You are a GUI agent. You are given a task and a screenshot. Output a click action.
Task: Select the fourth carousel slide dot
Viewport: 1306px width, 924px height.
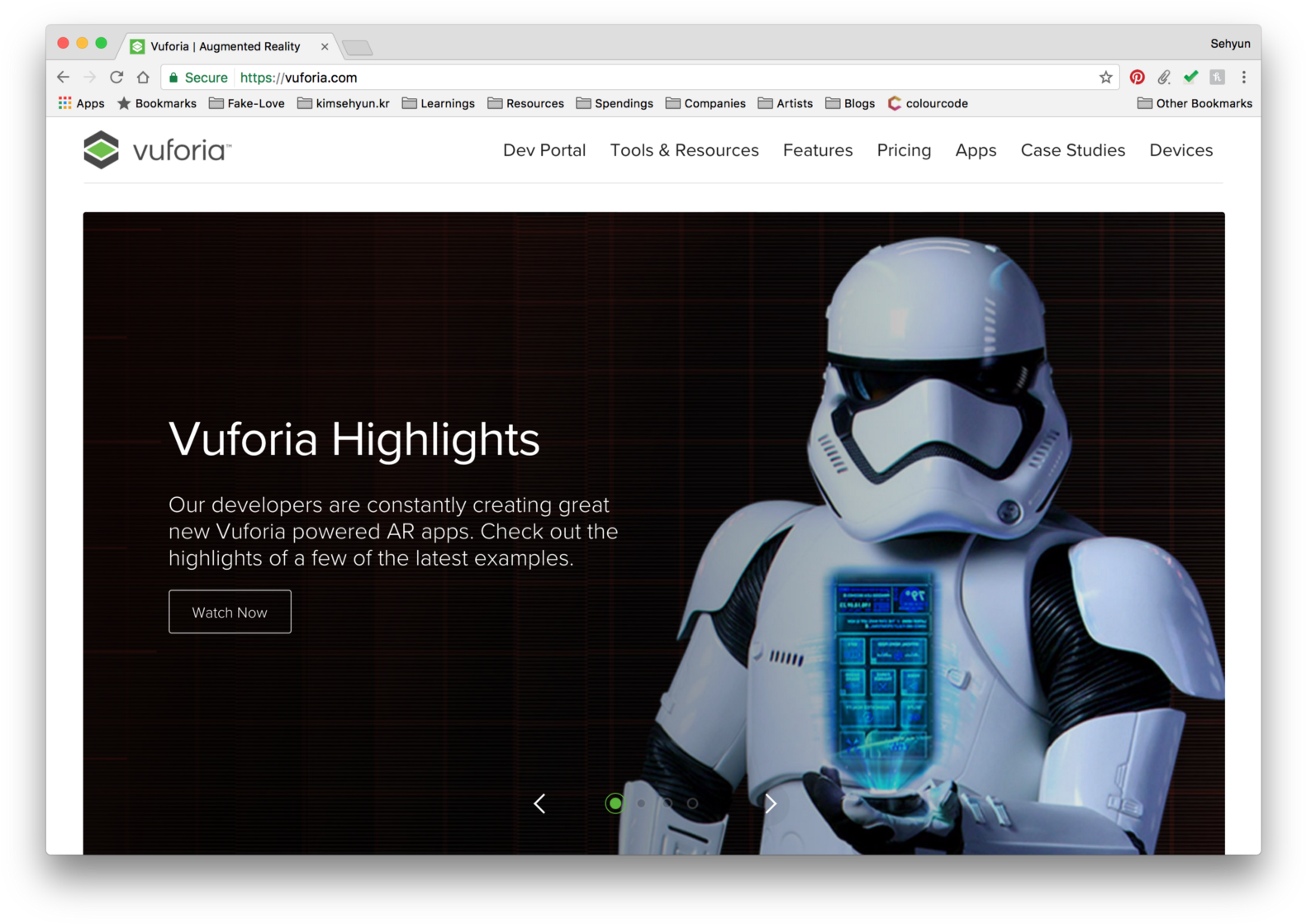692,803
